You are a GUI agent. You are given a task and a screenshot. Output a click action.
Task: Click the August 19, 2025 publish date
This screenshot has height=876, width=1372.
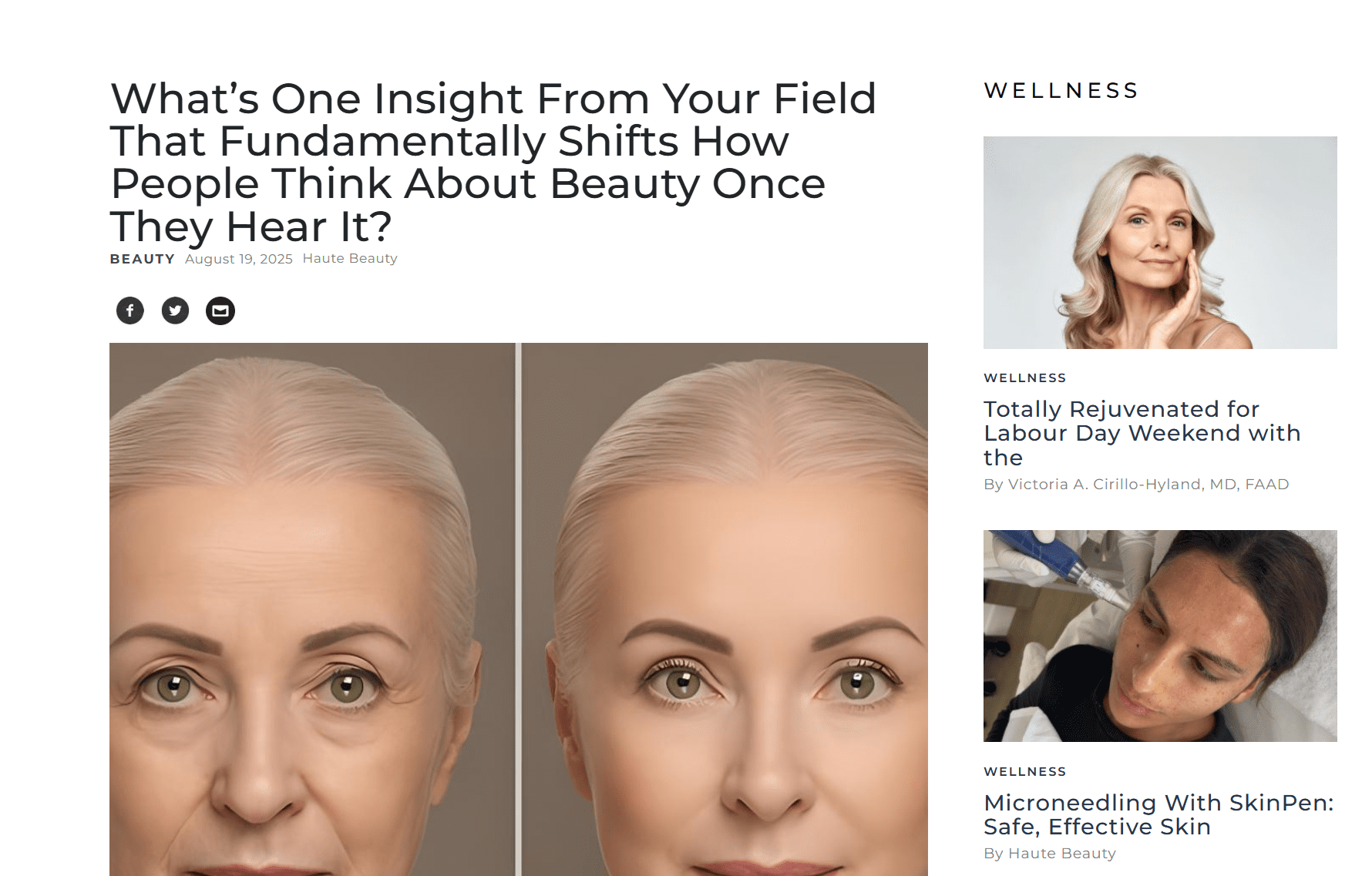tap(239, 259)
